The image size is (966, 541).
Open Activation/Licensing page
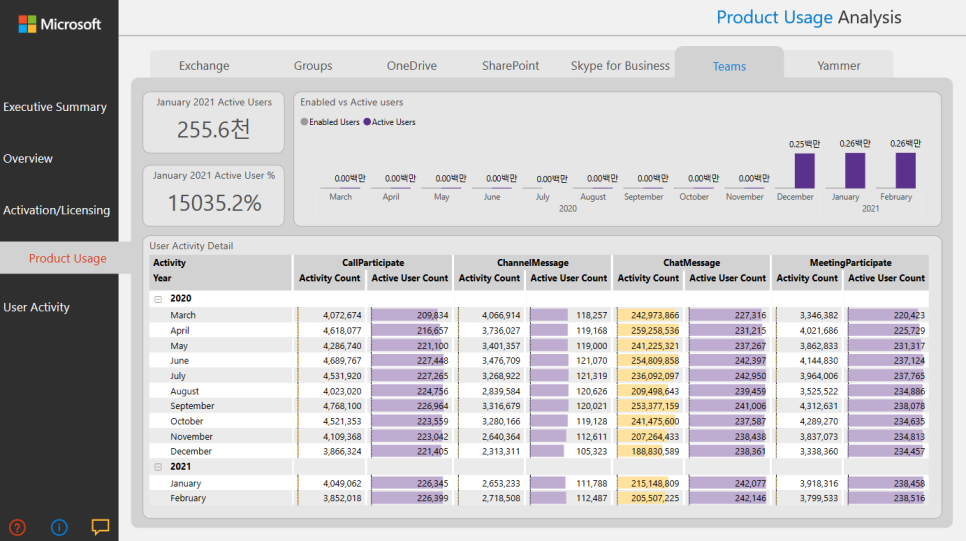point(57,210)
